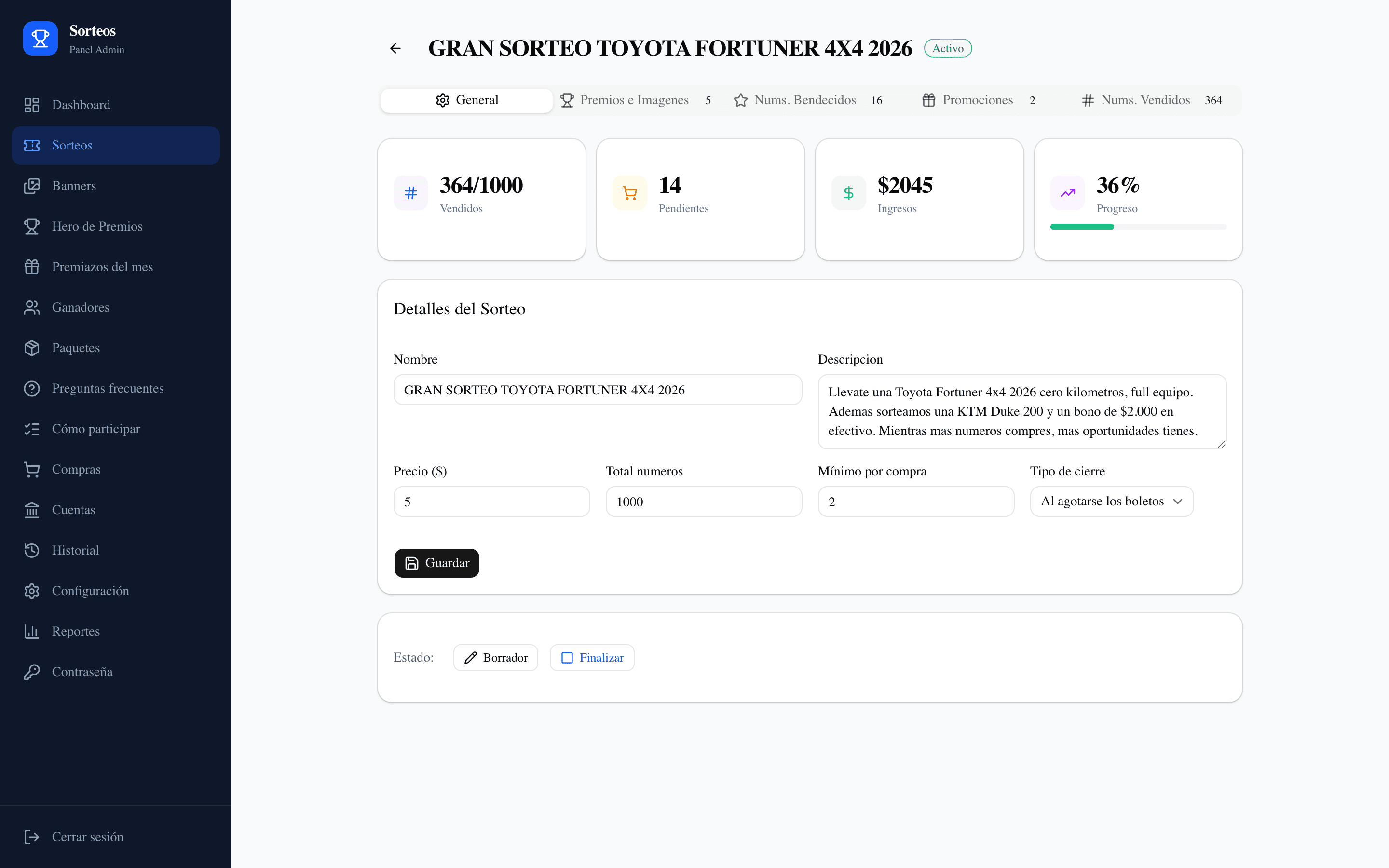The width and height of the screenshot is (1389, 868).
Task: Click the Total numeros input field
Action: click(704, 502)
